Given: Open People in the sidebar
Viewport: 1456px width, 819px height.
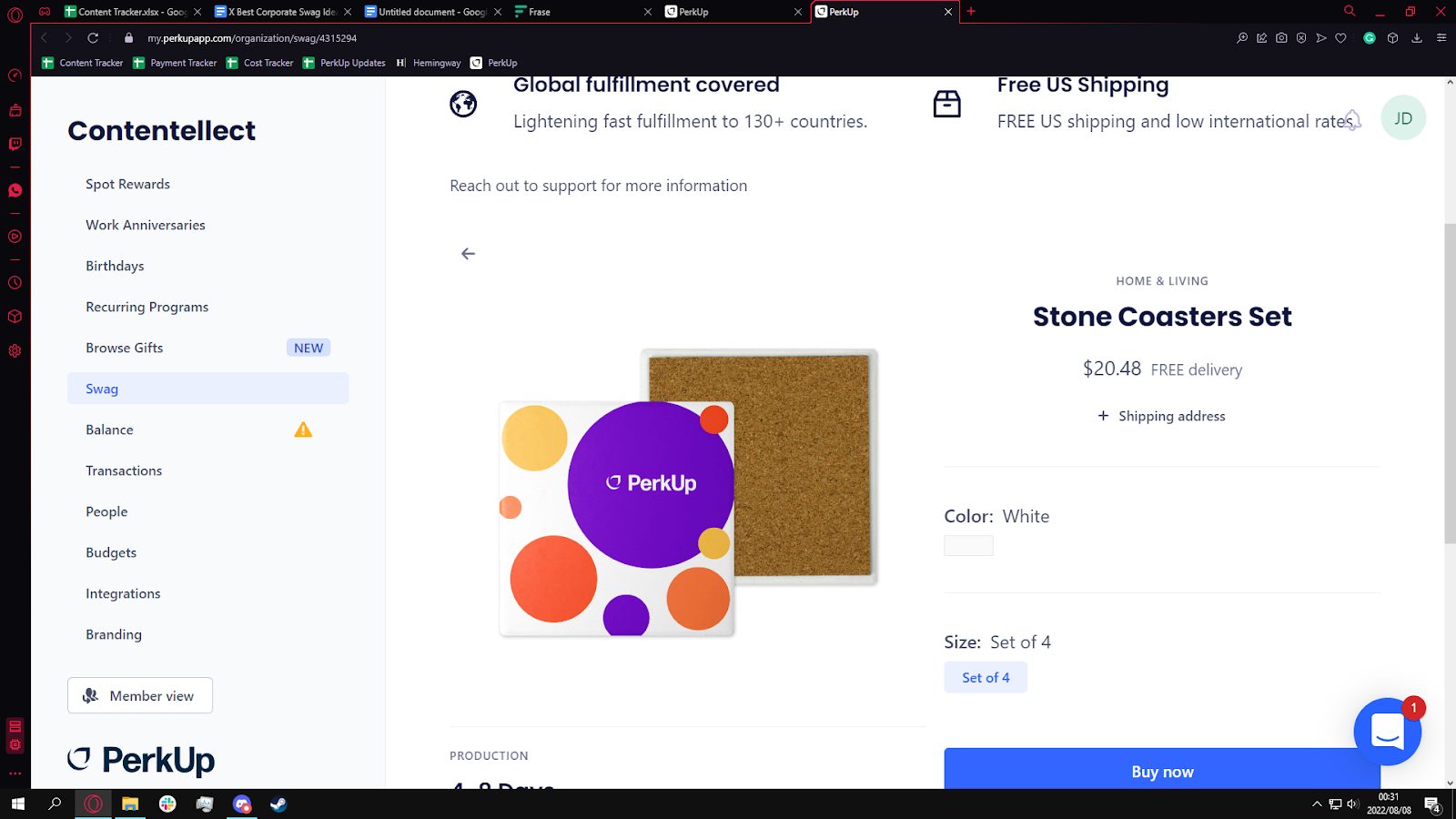Looking at the screenshot, I should click(106, 511).
